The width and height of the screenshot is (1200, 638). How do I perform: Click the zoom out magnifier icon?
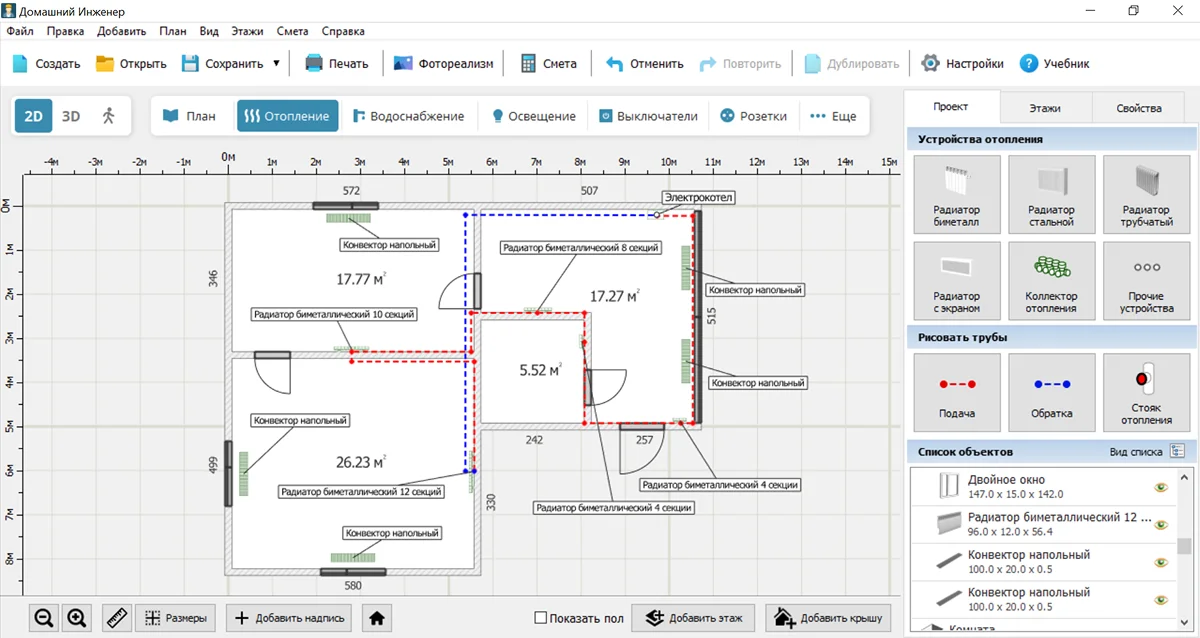click(44, 618)
